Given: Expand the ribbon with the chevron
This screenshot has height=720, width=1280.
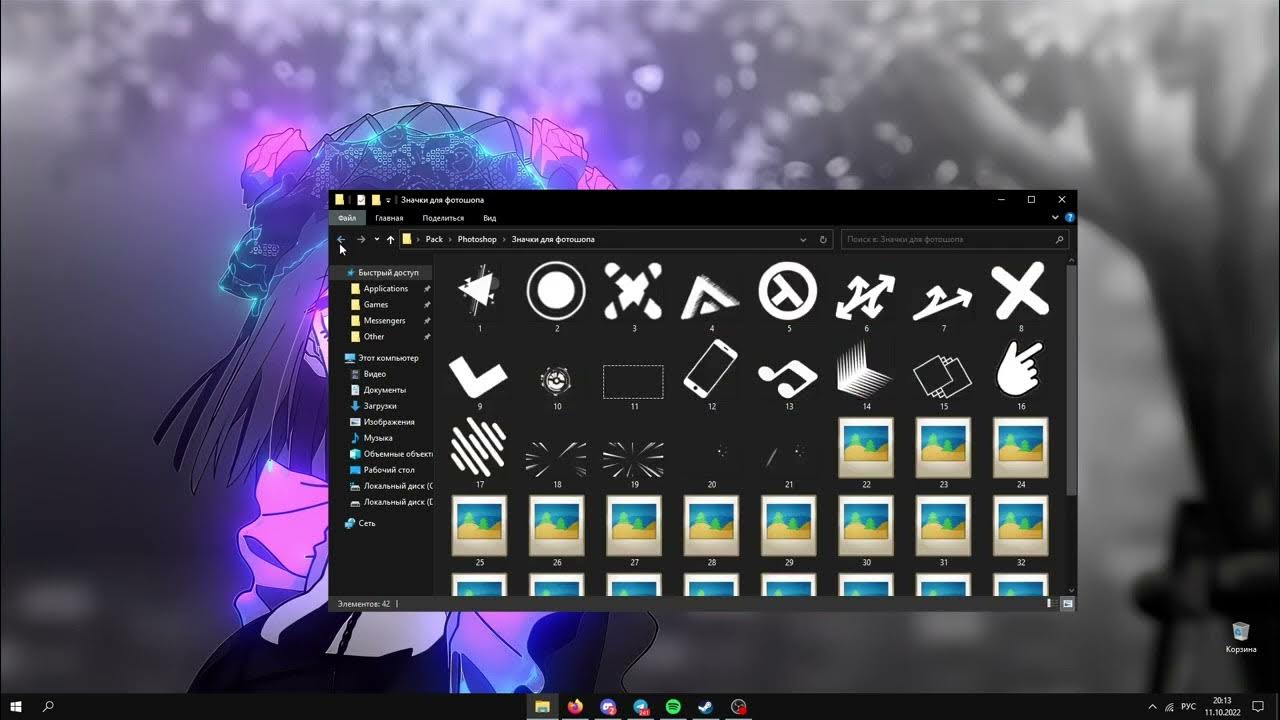Looking at the screenshot, I should tap(1055, 217).
